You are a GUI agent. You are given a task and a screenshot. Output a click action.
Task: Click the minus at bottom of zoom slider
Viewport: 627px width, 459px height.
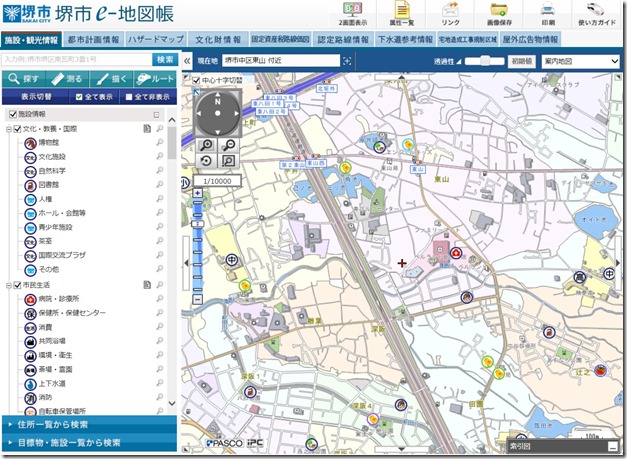[198, 299]
